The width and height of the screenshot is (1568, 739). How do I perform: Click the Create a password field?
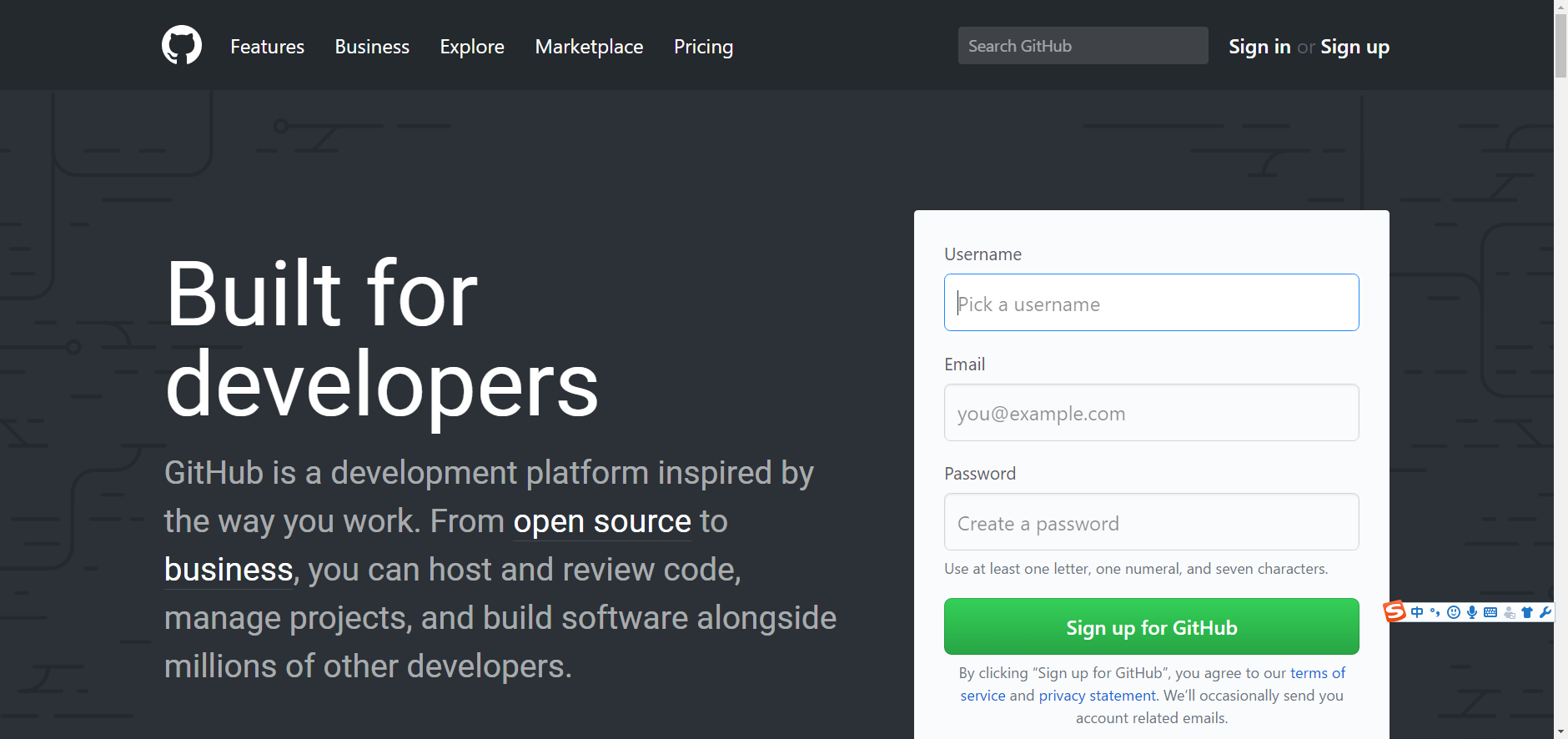(x=1151, y=522)
